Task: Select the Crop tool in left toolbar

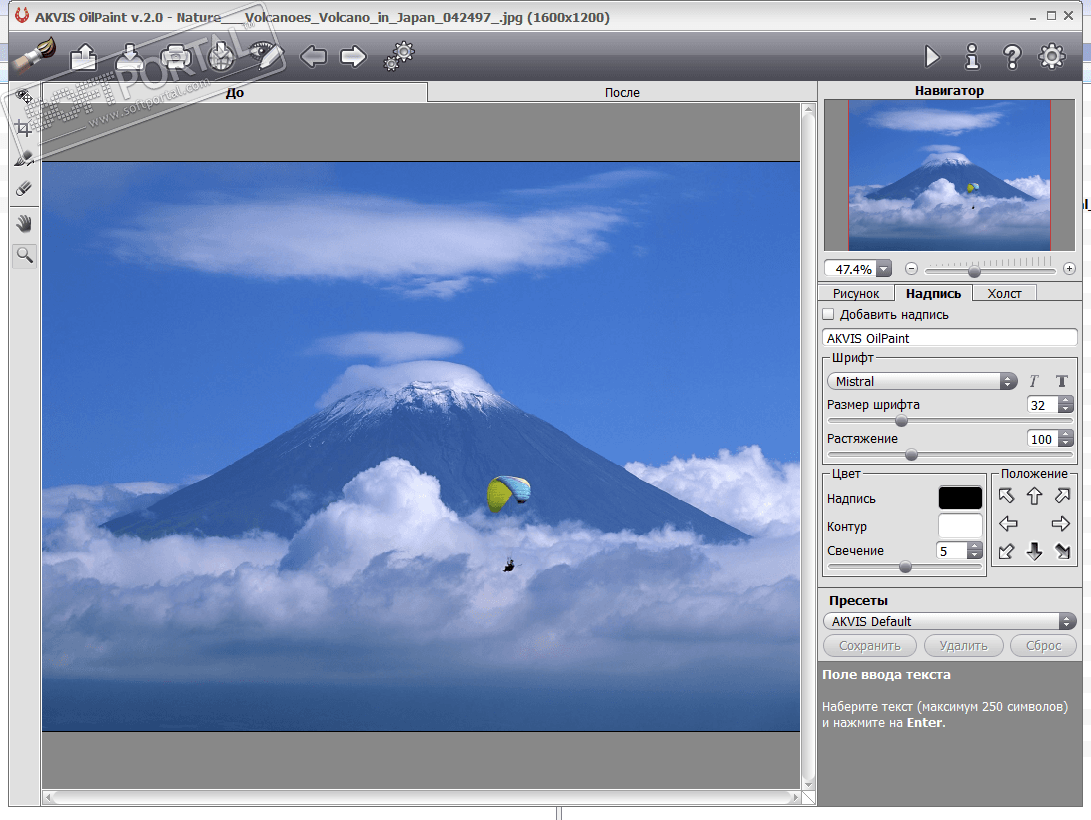Action: 24,127
